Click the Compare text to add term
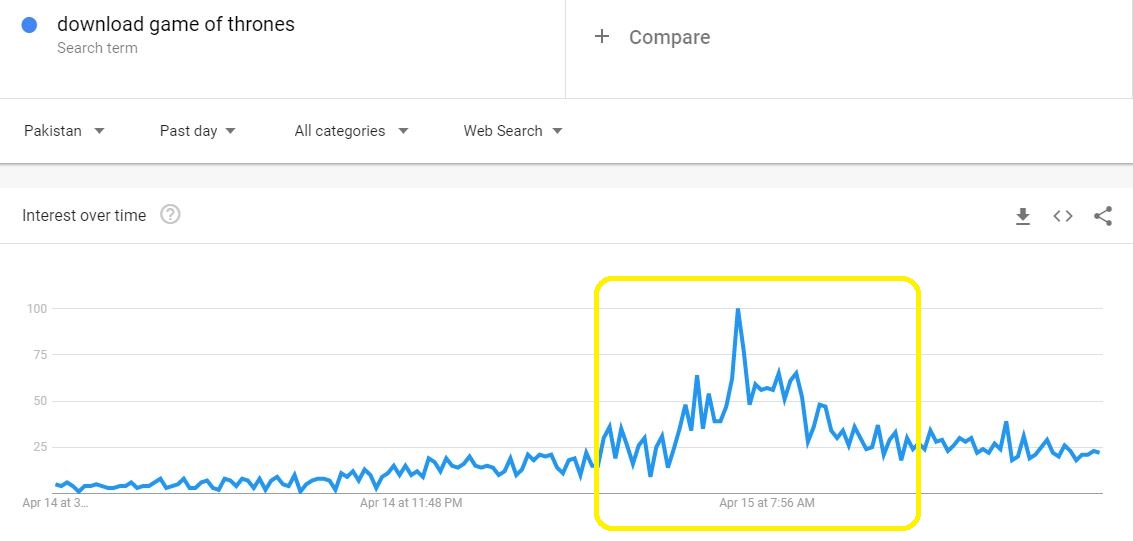The image size is (1133, 541). (669, 37)
